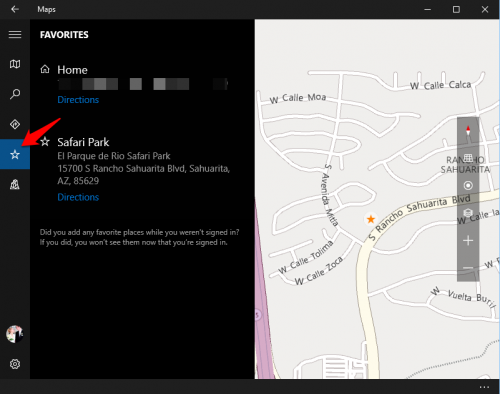Image resolution: width=500 pixels, height=394 pixels.
Task: Get Directions to Safari Park
Action: pos(78,197)
